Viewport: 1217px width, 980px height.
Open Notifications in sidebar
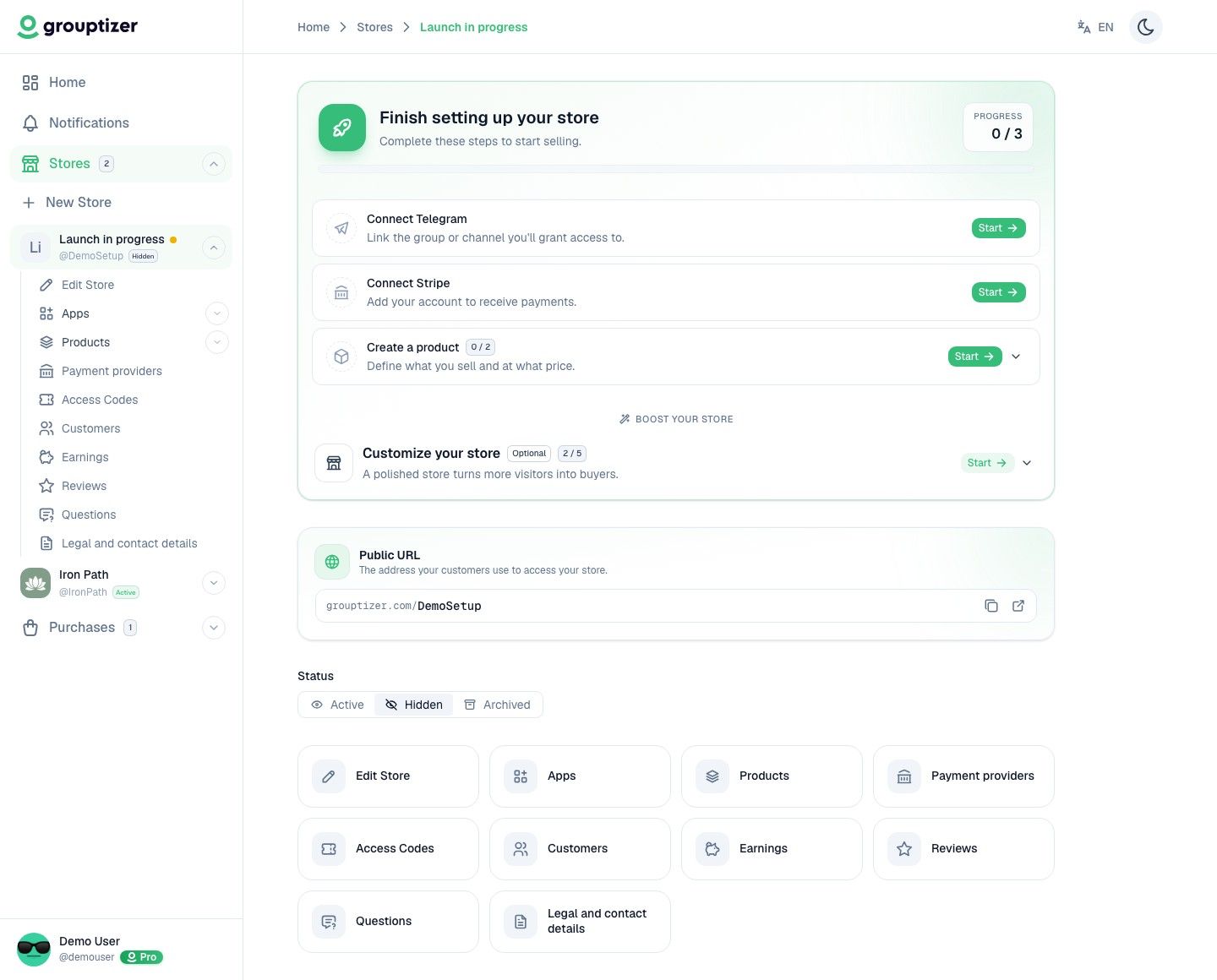(x=121, y=122)
